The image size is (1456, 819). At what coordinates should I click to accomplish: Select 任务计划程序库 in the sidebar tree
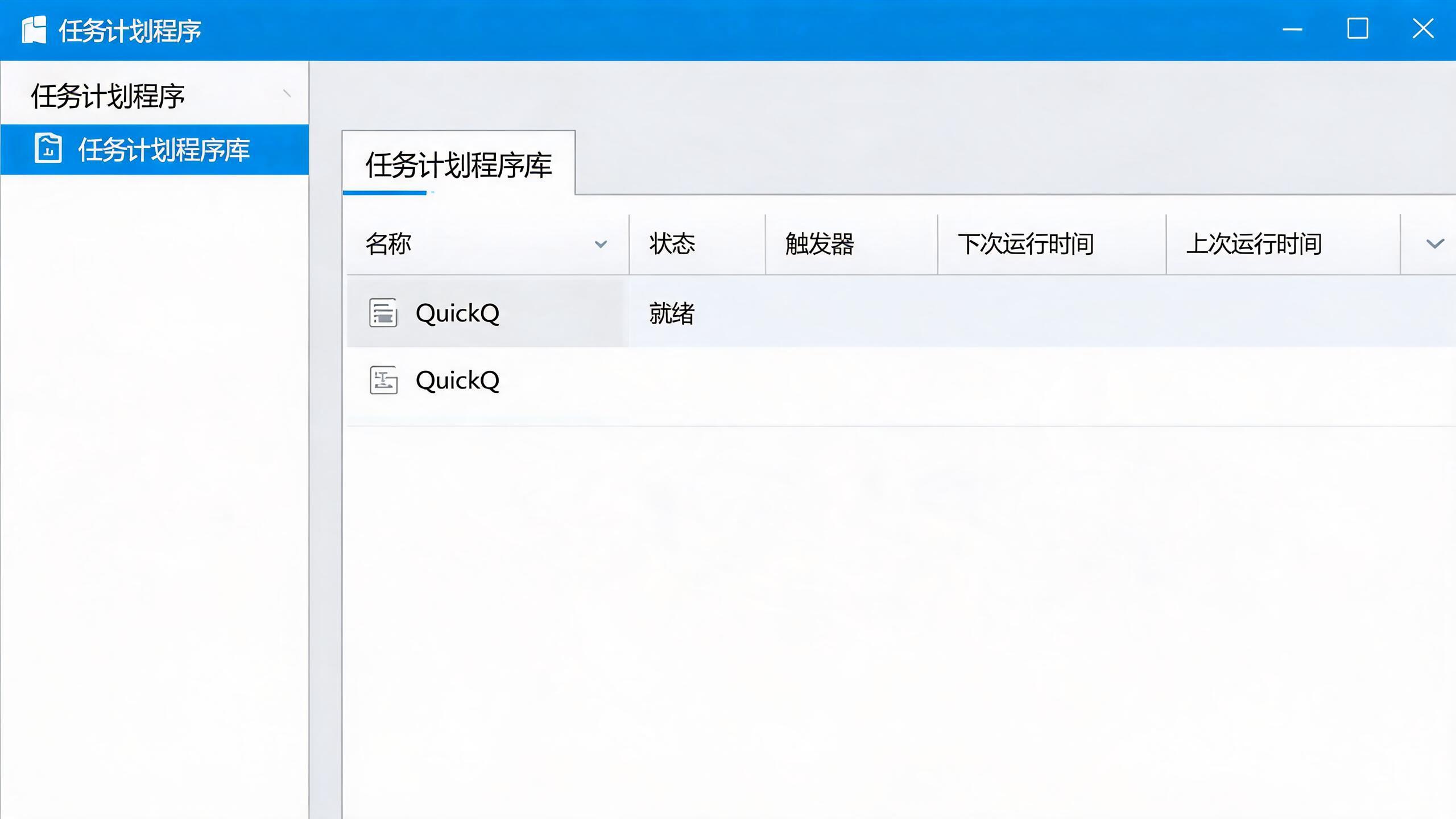point(155,150)
